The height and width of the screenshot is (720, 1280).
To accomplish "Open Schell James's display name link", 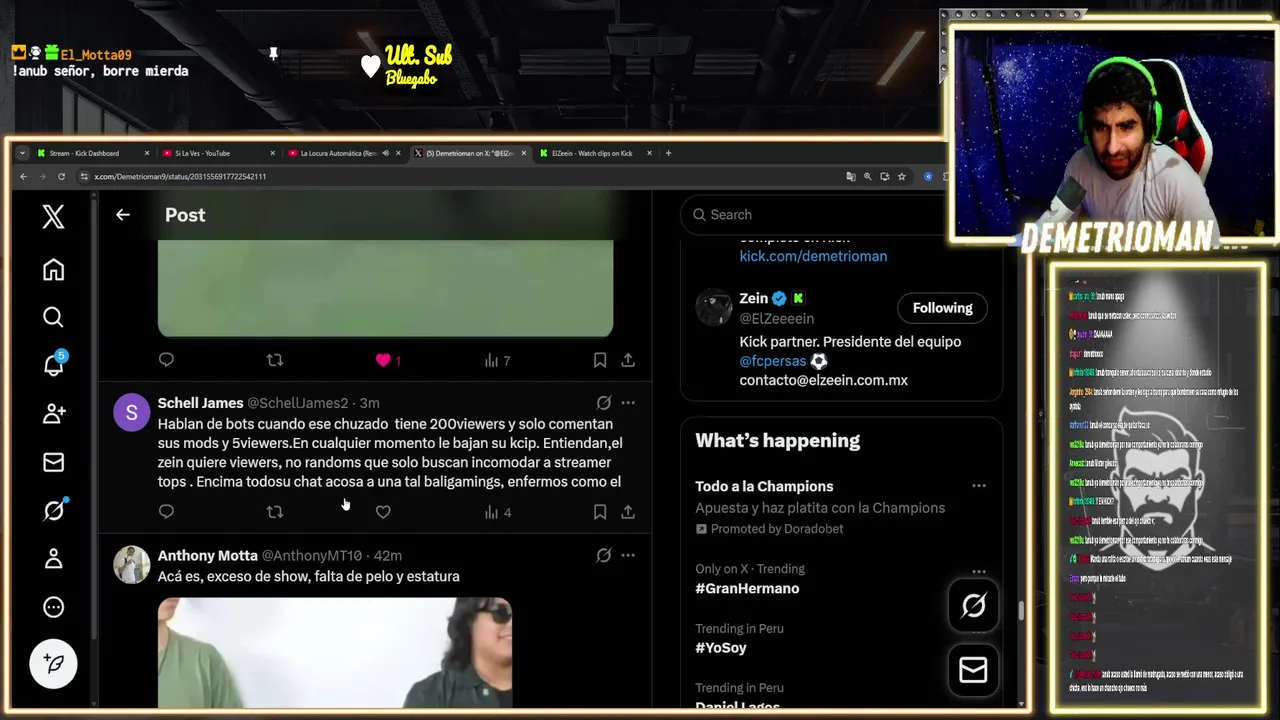I will click(200, 403).
